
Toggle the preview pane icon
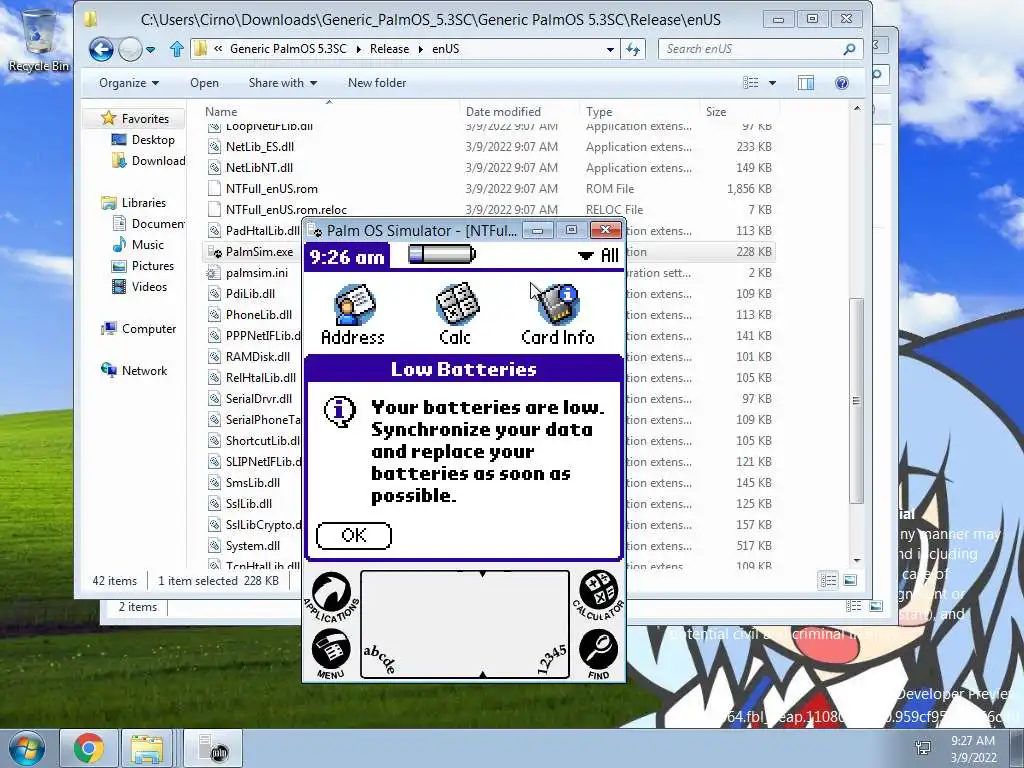click(x=806, y=83)
